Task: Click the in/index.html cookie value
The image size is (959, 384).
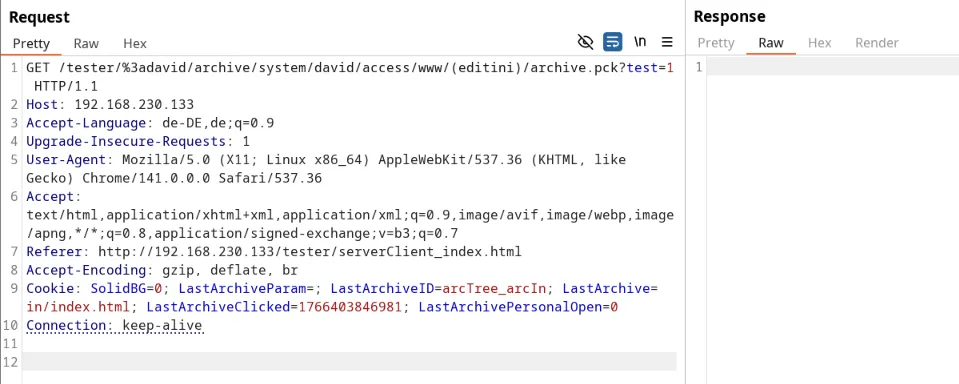Action: pyautogui.click(x=78, y=306)
